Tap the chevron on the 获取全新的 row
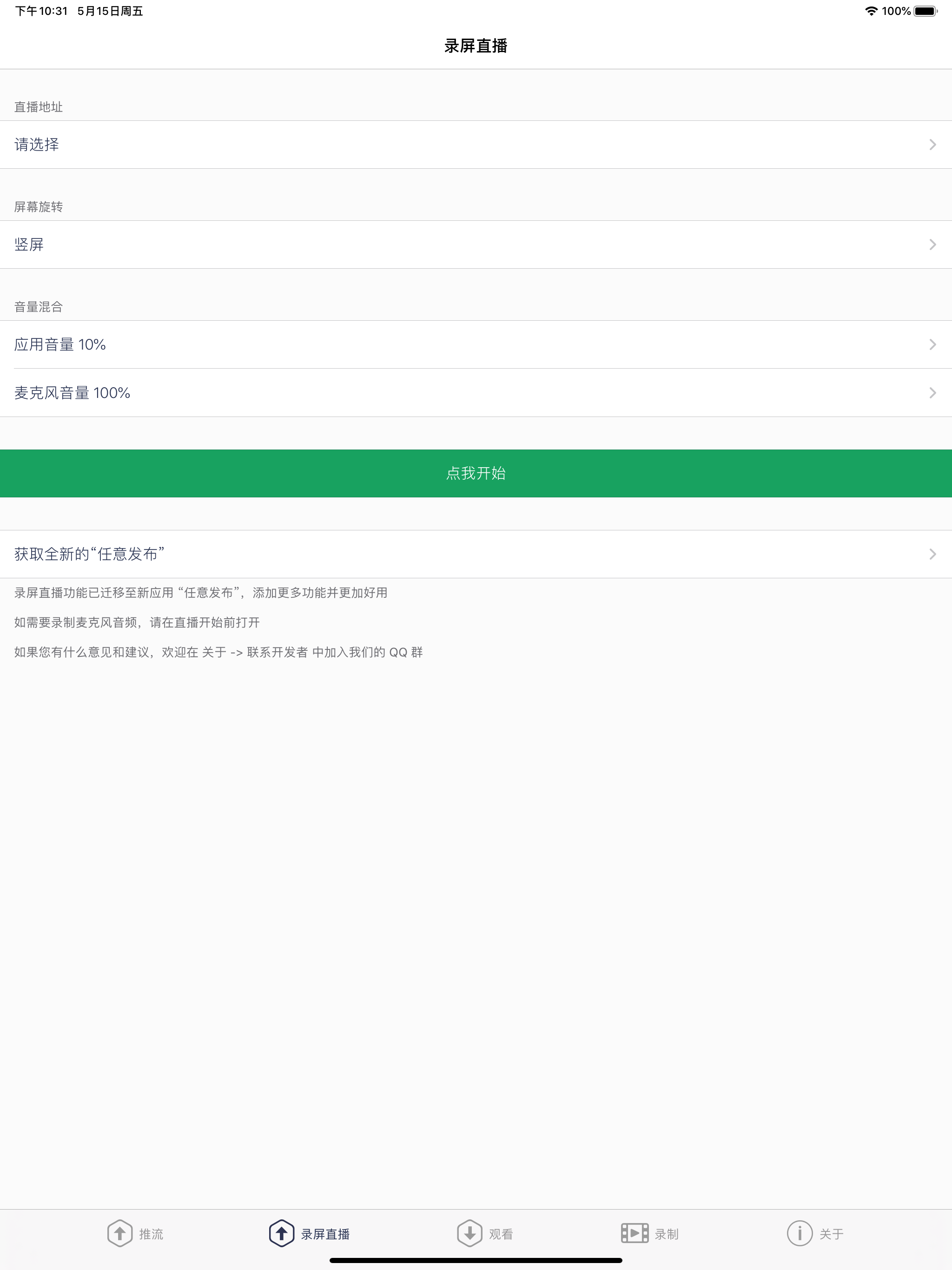 pos(932,554)
